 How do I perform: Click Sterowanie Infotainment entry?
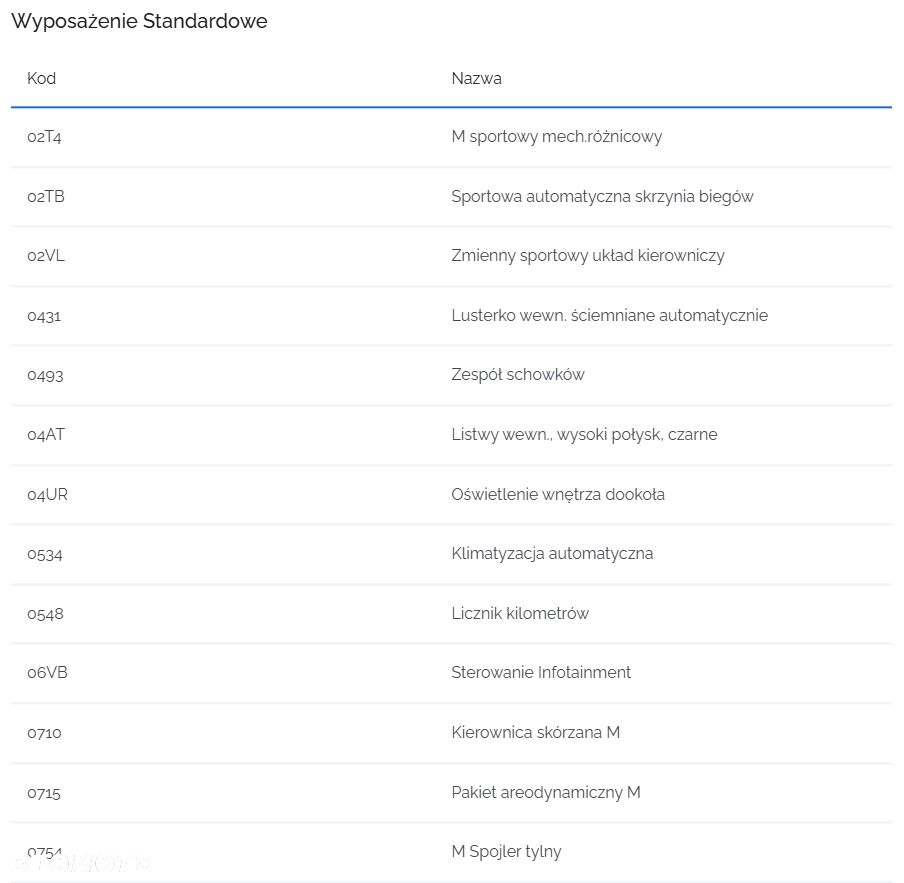[x=541, y=673]
